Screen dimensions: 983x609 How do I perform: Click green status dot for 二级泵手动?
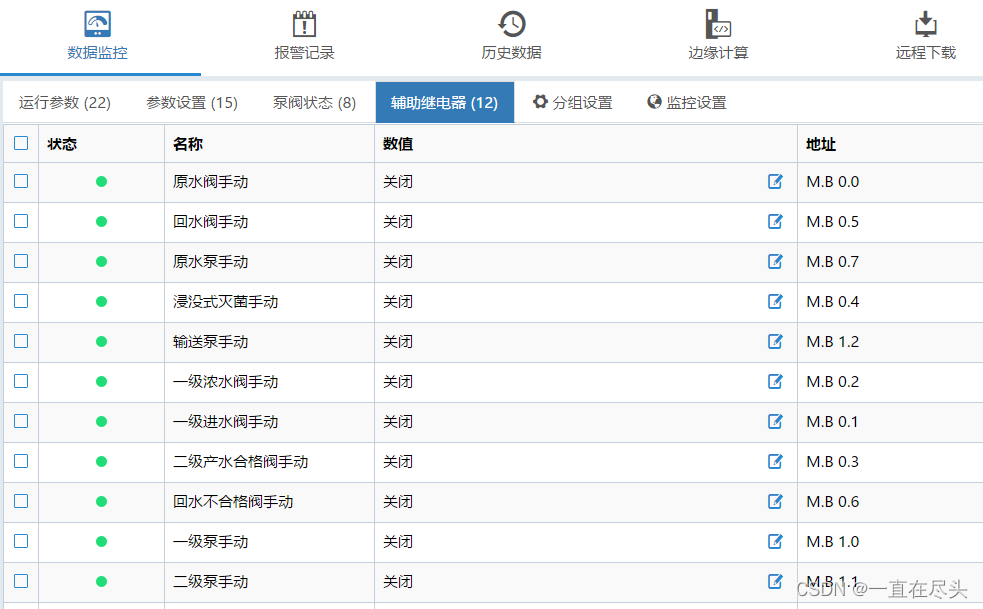click(x=101, y=581)
